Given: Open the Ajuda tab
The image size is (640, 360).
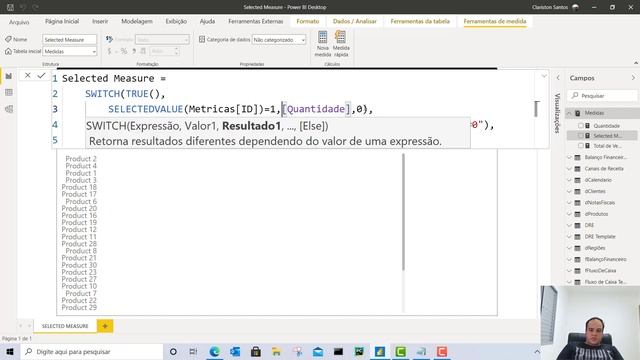Looking at the screenshot, I should pos(207,21).
